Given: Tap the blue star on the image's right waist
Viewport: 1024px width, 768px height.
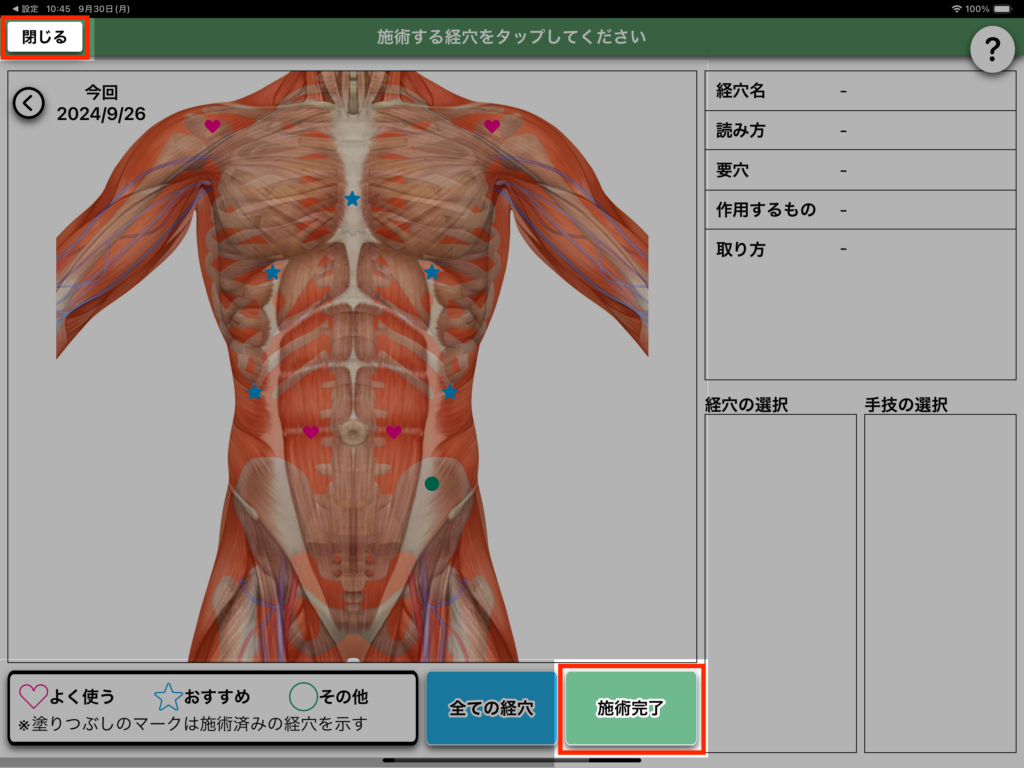Looking at the screenshot, I should 450,392.
